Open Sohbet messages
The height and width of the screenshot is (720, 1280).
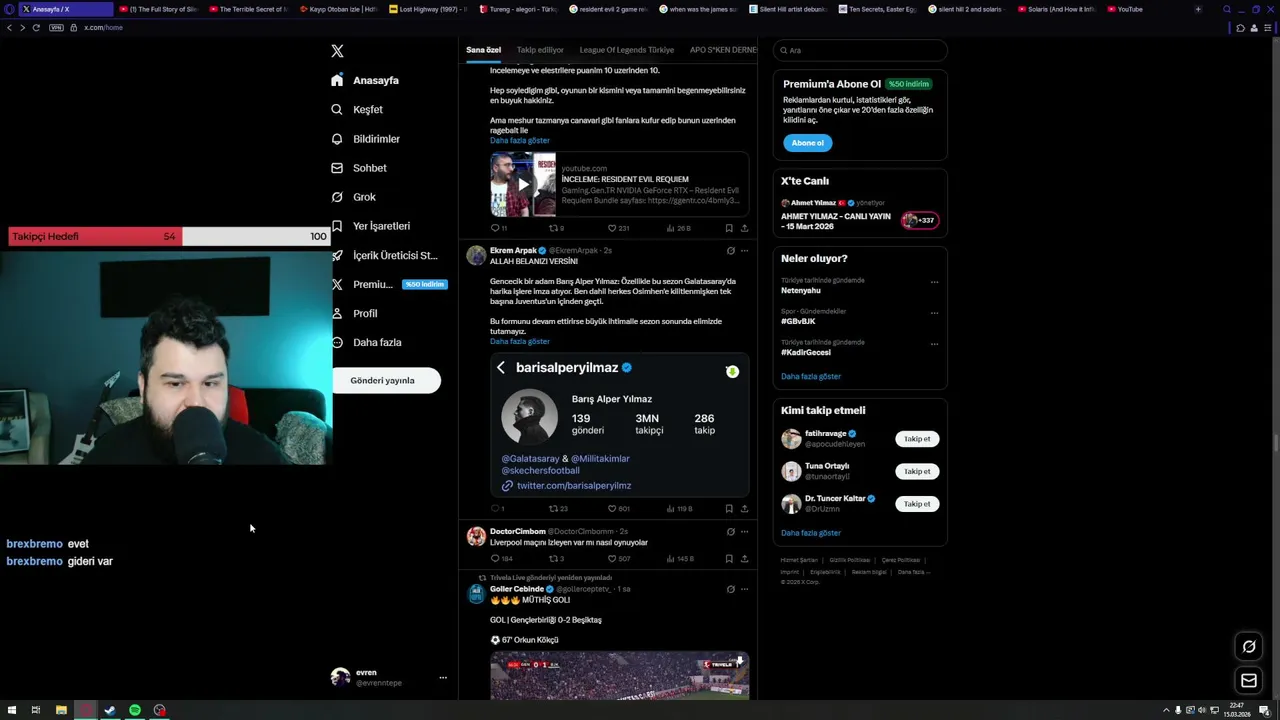pyautogui.click(x=359, y=168)
